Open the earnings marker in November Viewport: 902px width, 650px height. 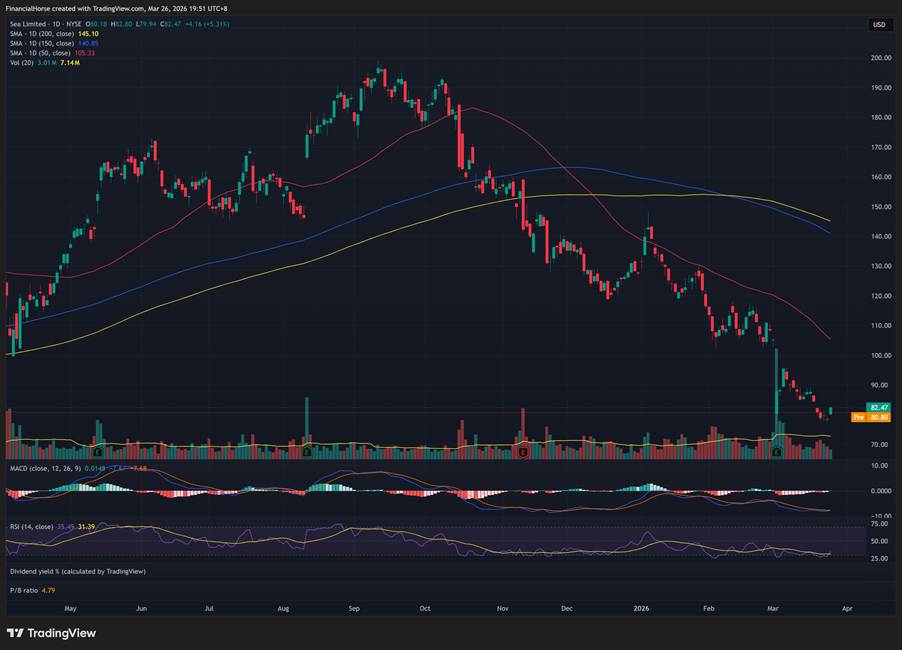pos(523,453)
